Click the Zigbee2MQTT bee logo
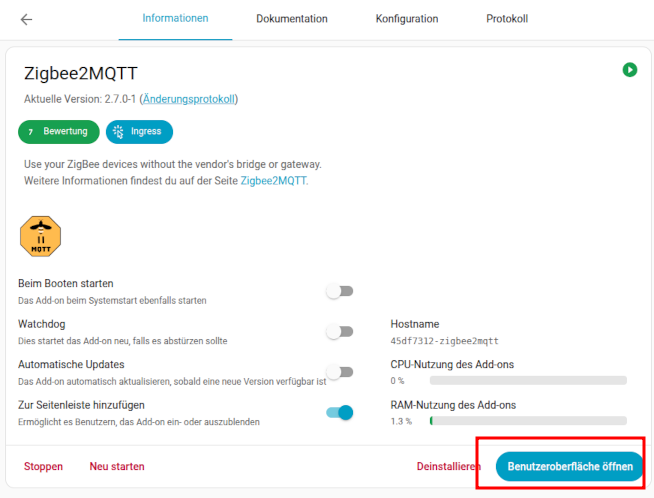This screenshot has width=654, height=498. point(41,237)
